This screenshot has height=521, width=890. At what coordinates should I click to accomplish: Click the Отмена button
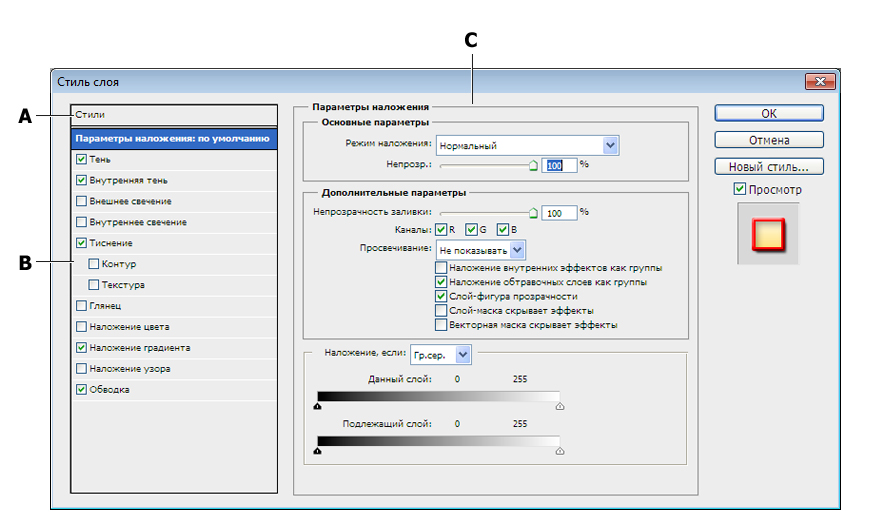[769, 140]
